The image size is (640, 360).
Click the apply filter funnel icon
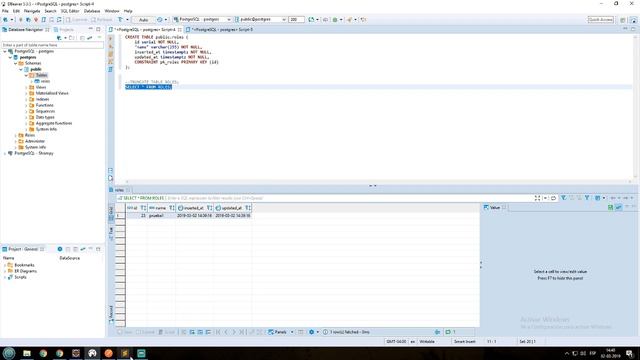[563, 198]
